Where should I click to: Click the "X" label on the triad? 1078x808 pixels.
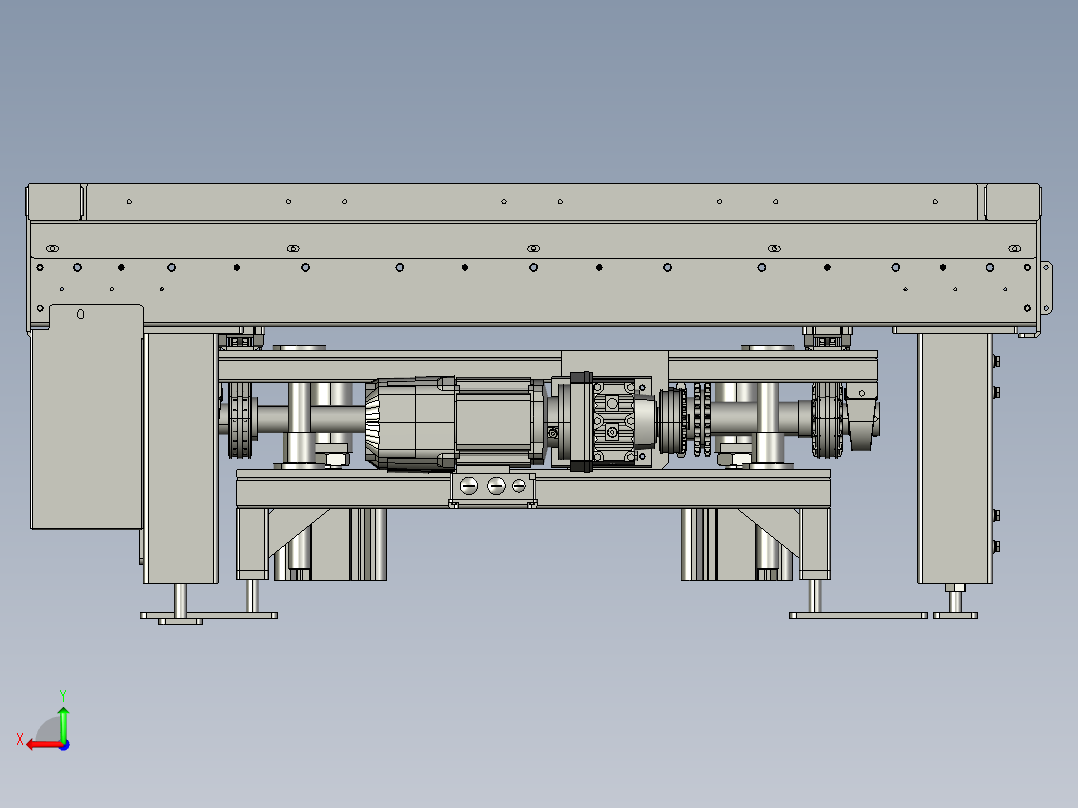(x=20, y=739)
